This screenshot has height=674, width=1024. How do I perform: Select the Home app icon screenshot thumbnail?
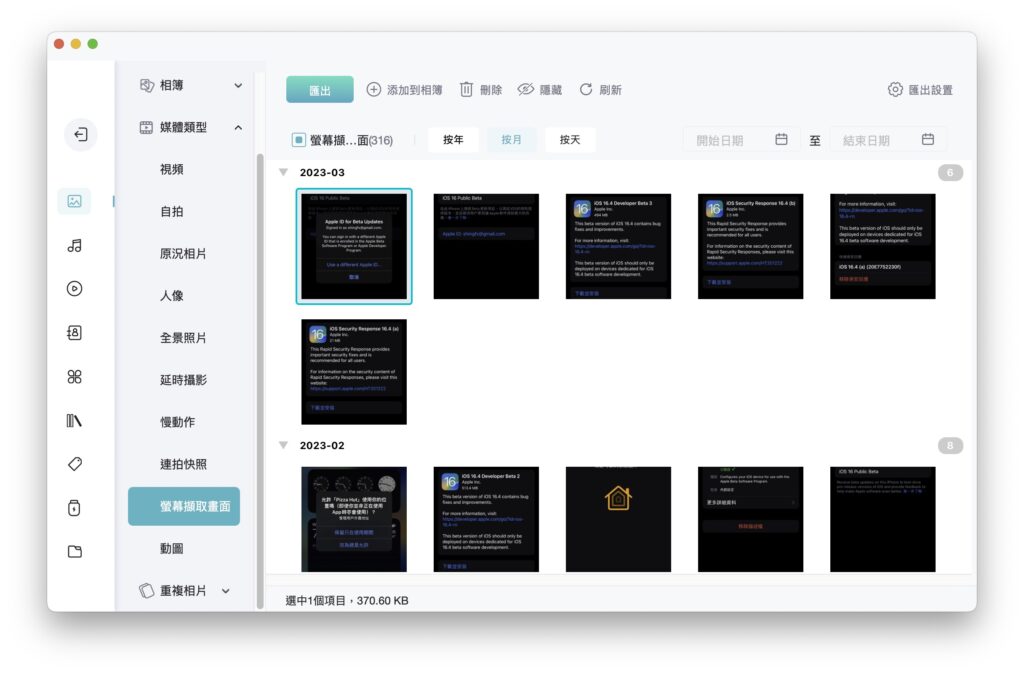pos(618,519)
